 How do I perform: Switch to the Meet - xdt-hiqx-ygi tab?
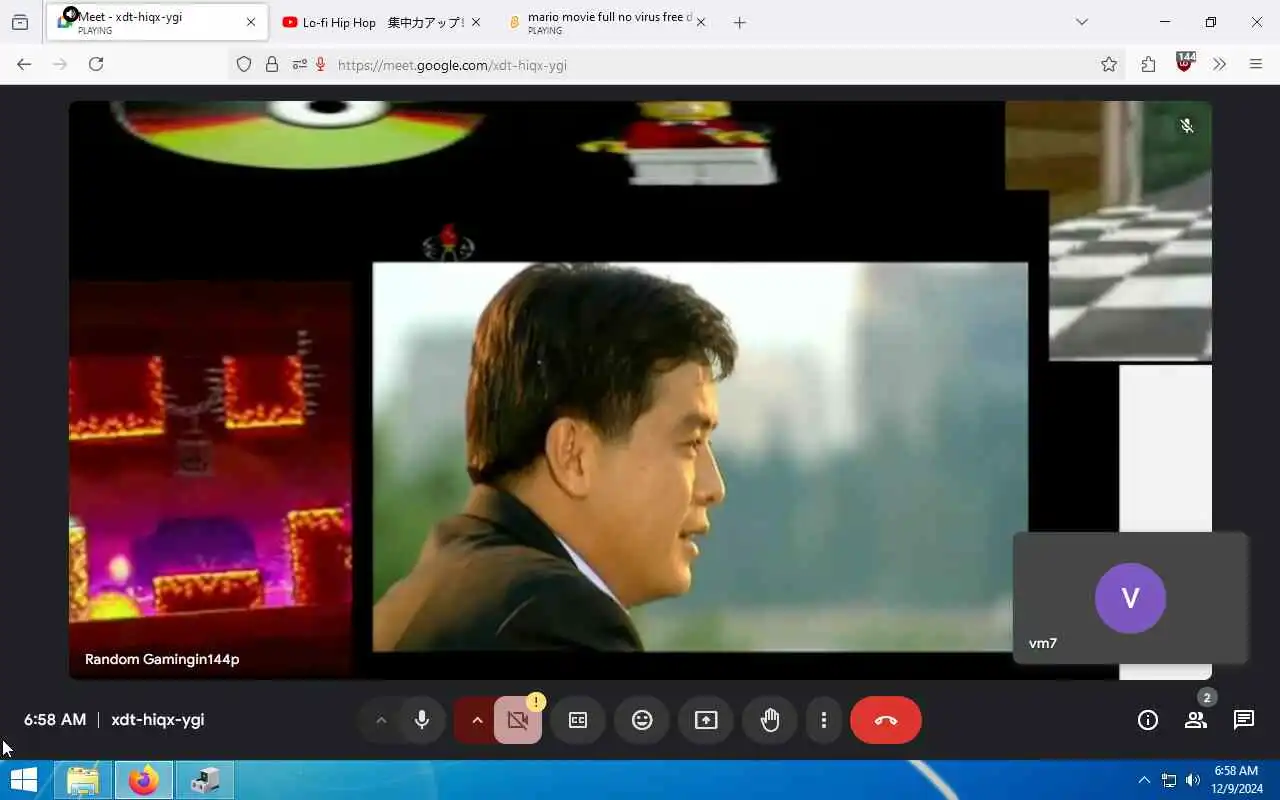coord(157,22)
